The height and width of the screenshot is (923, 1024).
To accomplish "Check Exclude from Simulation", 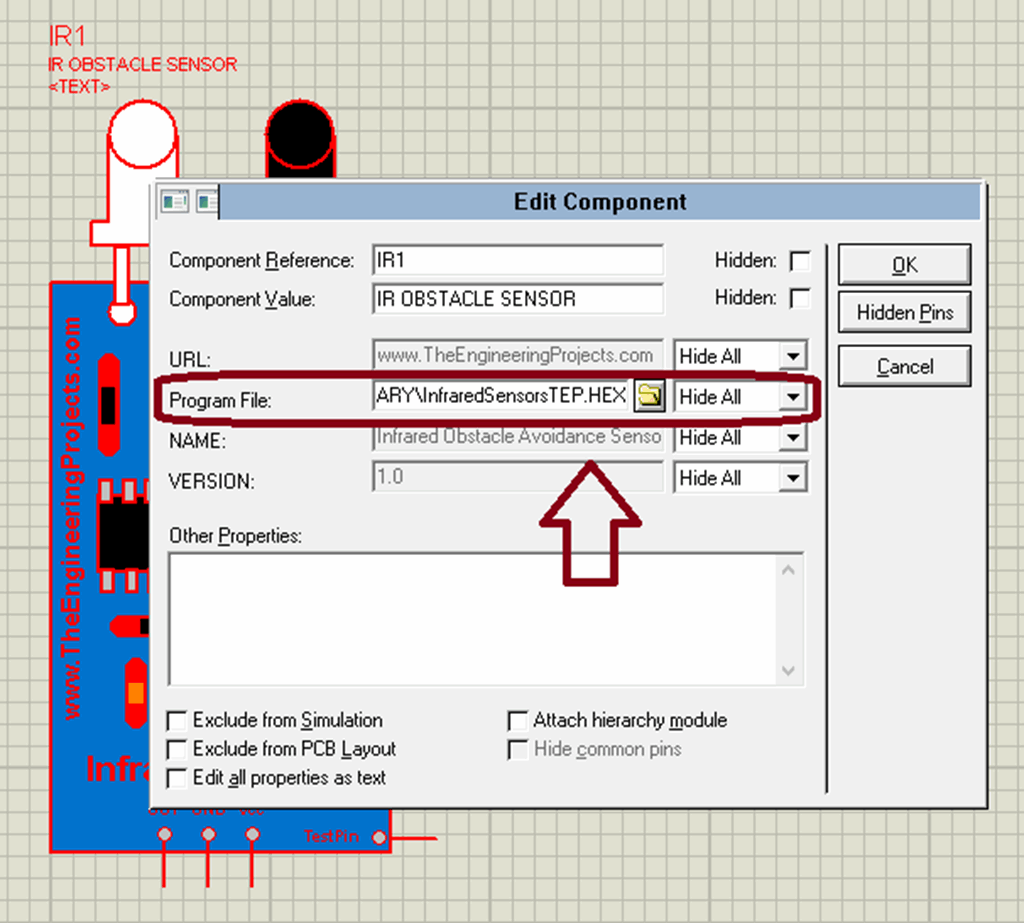I will [x=177, y=720].
